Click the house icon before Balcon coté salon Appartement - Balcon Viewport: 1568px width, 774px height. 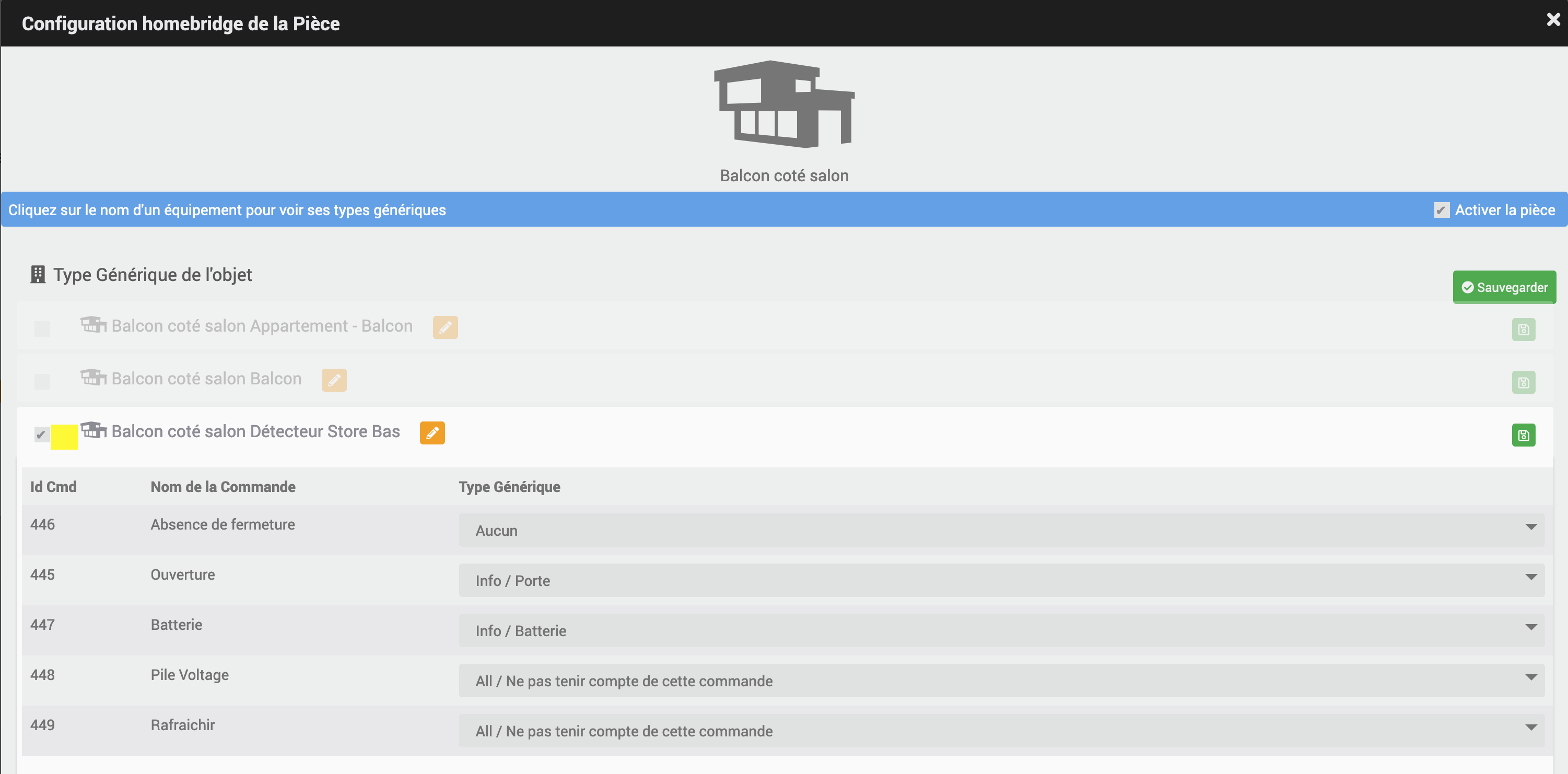click(93, 325)
